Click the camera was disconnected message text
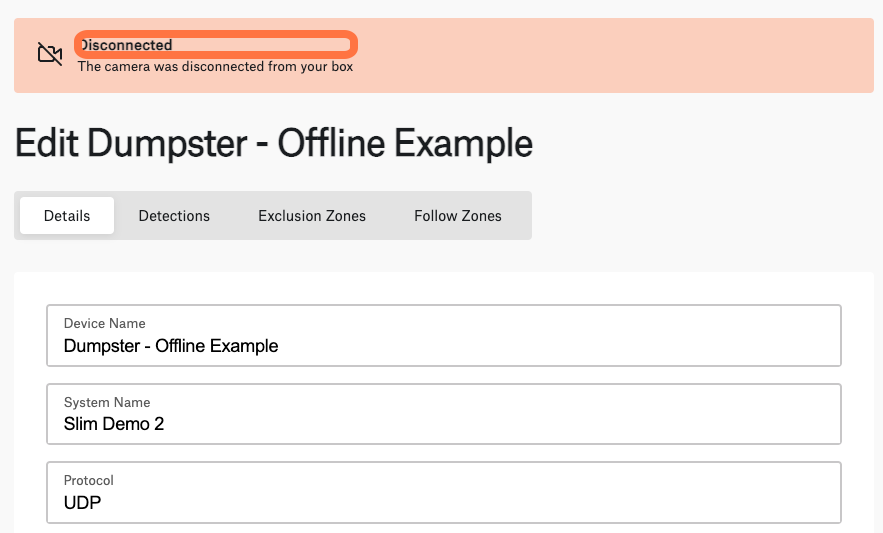The height and width of the screenshot is (533, 883). pyautogui.click(x=215, y=66)
